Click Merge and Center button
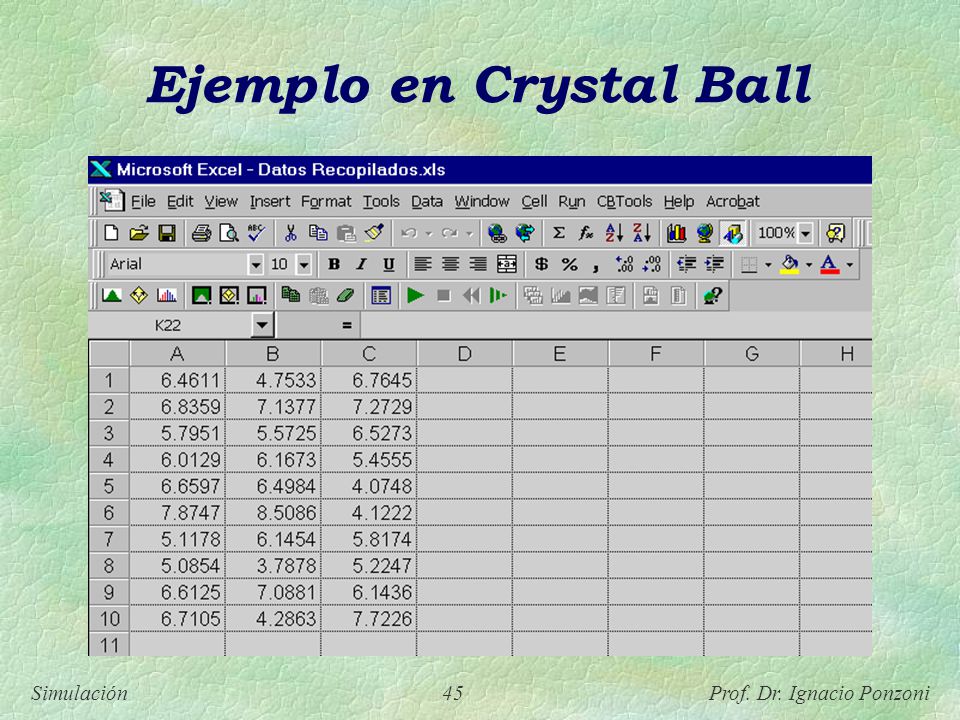Viewport: 960px width, 720px height. (x=506, y=264)
